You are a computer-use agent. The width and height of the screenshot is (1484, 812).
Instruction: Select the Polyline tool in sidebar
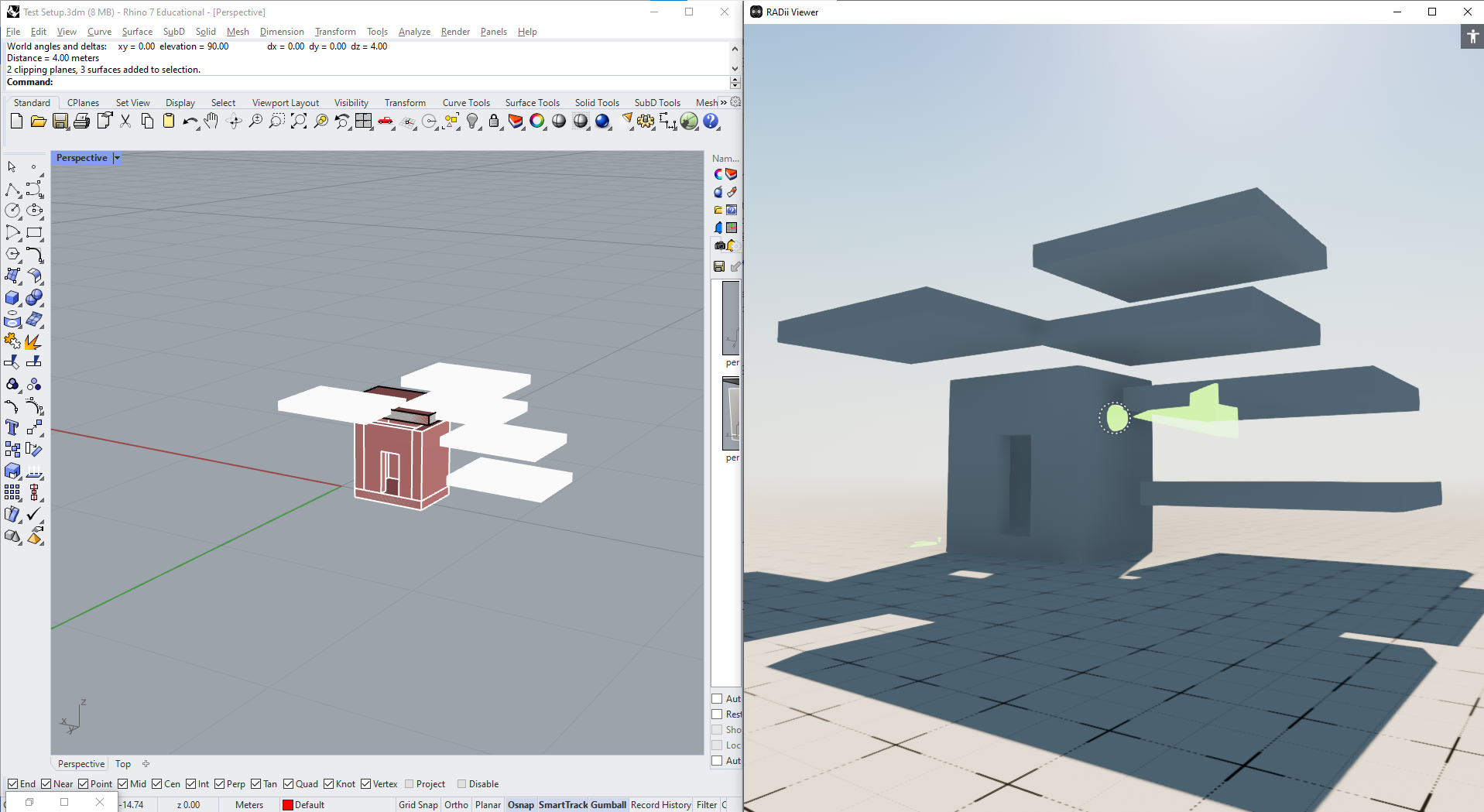12,190
